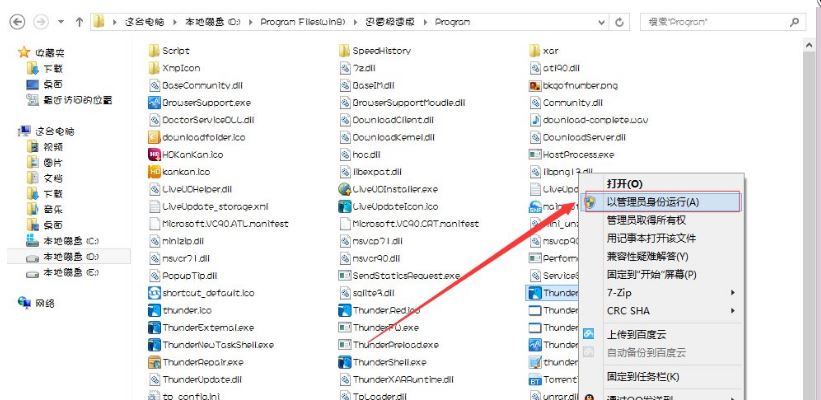This screenshot has width=821, height=400.
Task: Expand chevron after Program Files(win8) in breadcrumb
Action: click(x=354, y=22)
